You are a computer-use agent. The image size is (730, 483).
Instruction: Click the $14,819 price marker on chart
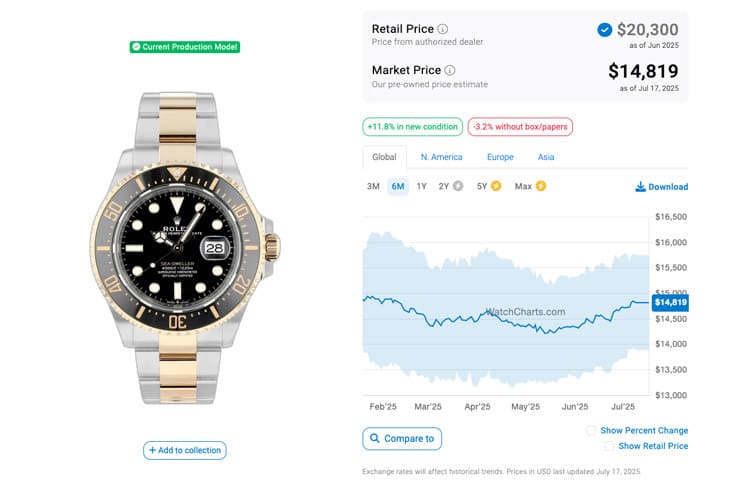pyautogui.click(x=670, y=303)
